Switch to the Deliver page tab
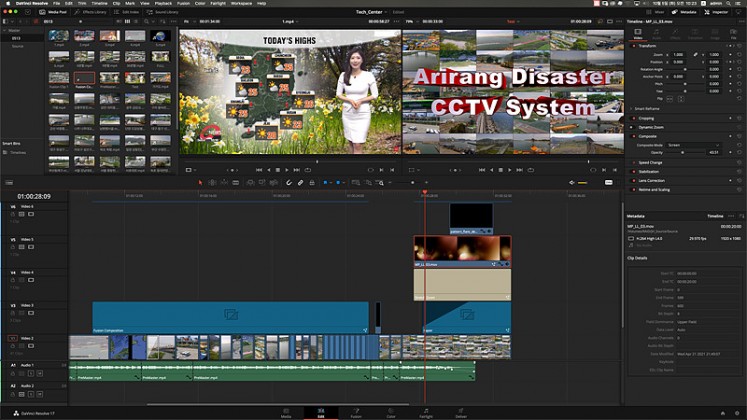747x420 pixels. [461, 413]
